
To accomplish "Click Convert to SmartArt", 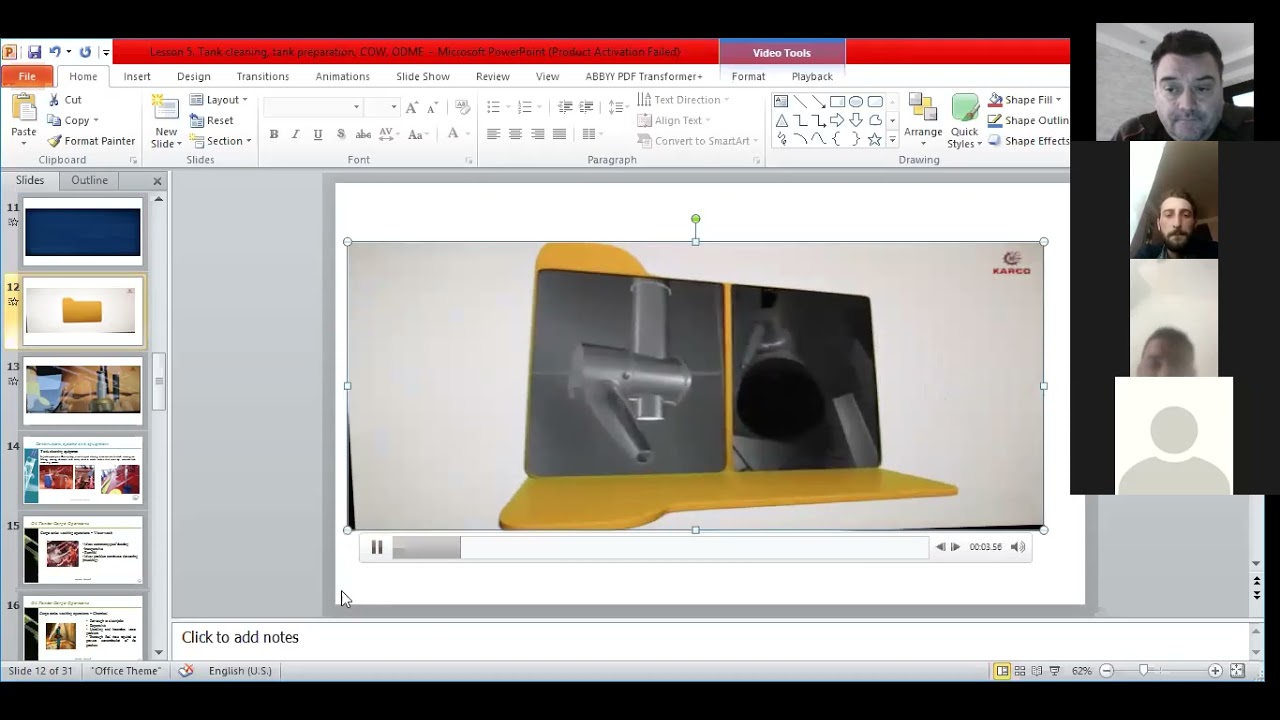I will (697, 141).
